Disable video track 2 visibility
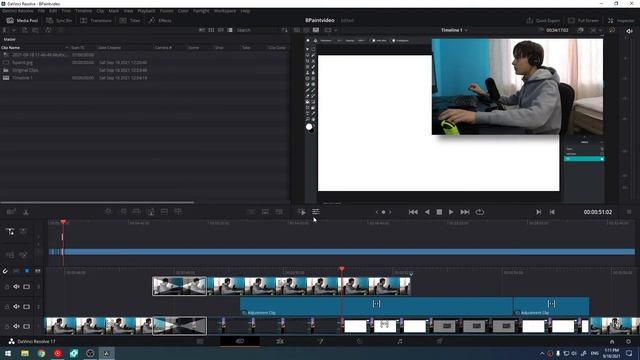The image size is (640, 360). click(27, 307)
